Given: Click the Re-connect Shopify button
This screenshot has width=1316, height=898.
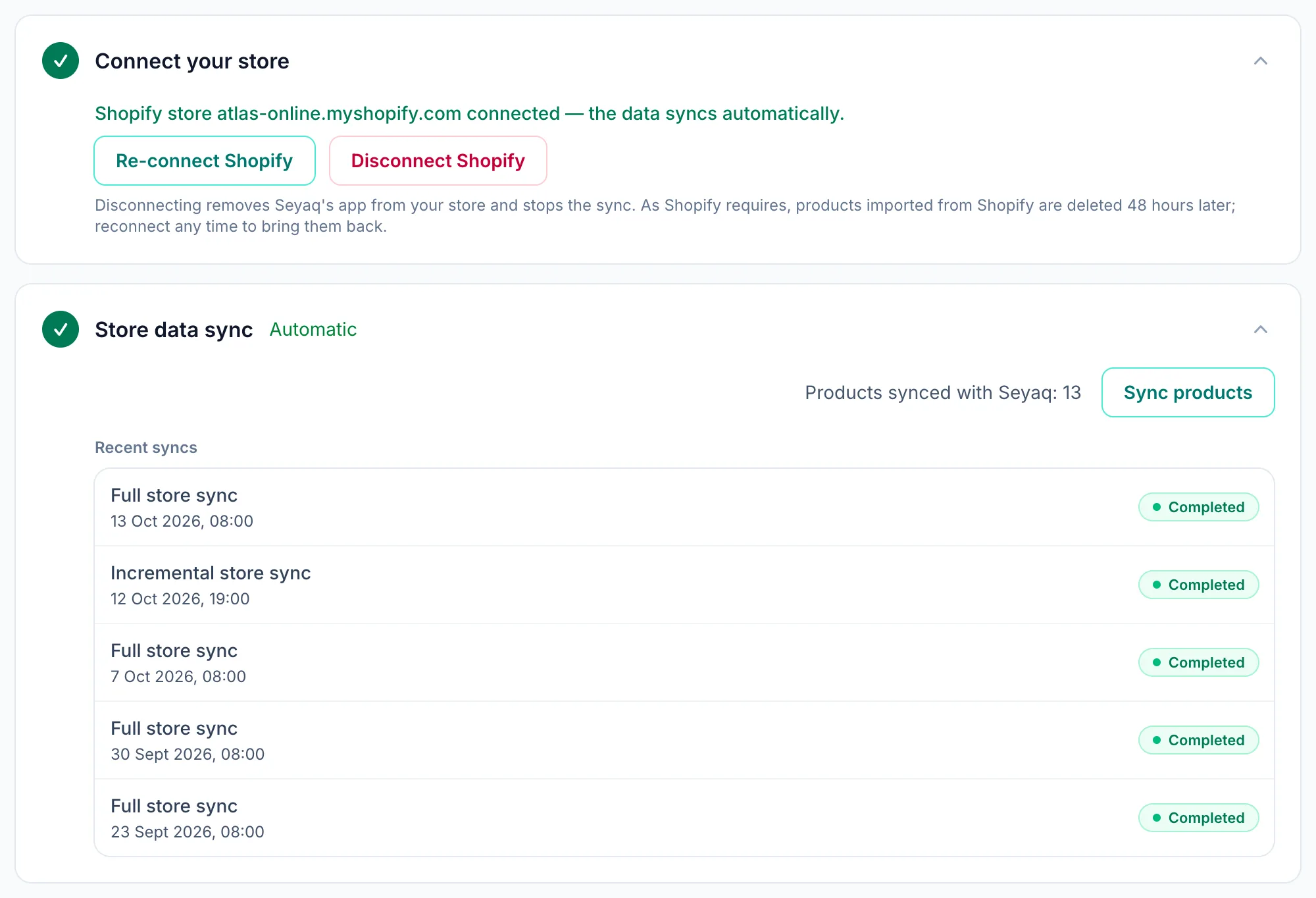Looking at the screenshot, I should 205,161.
